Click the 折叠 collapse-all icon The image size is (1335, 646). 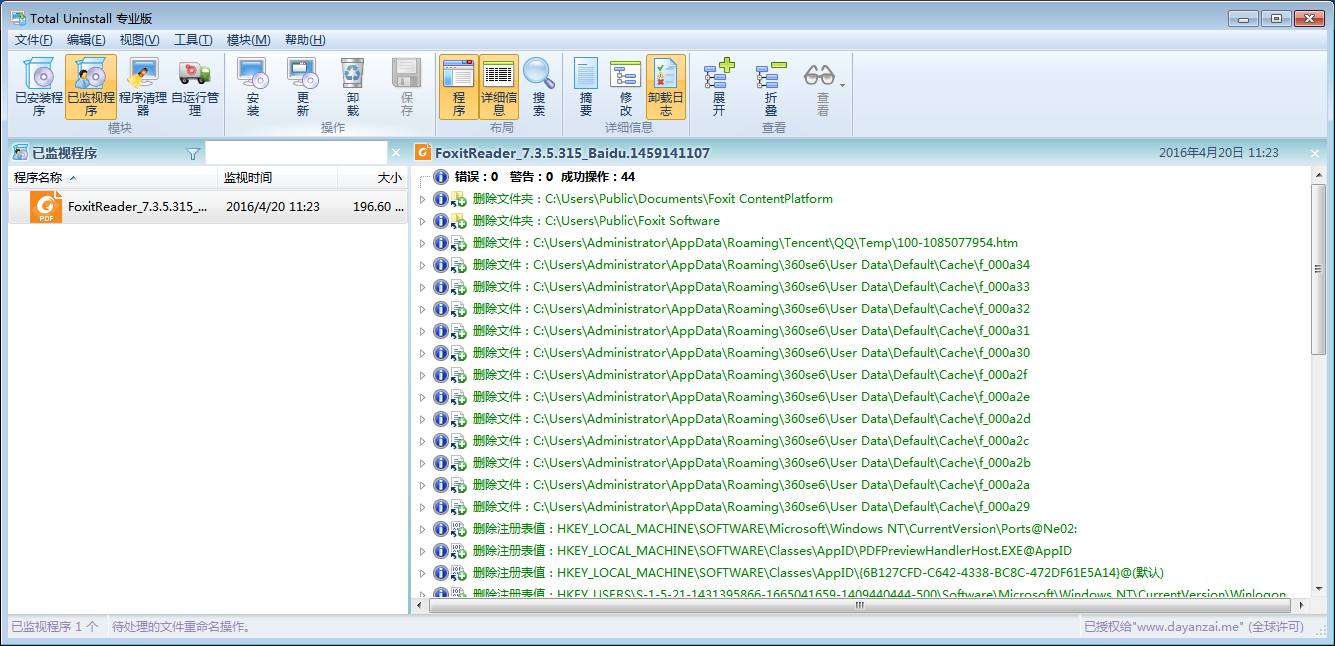click(770, 87)
